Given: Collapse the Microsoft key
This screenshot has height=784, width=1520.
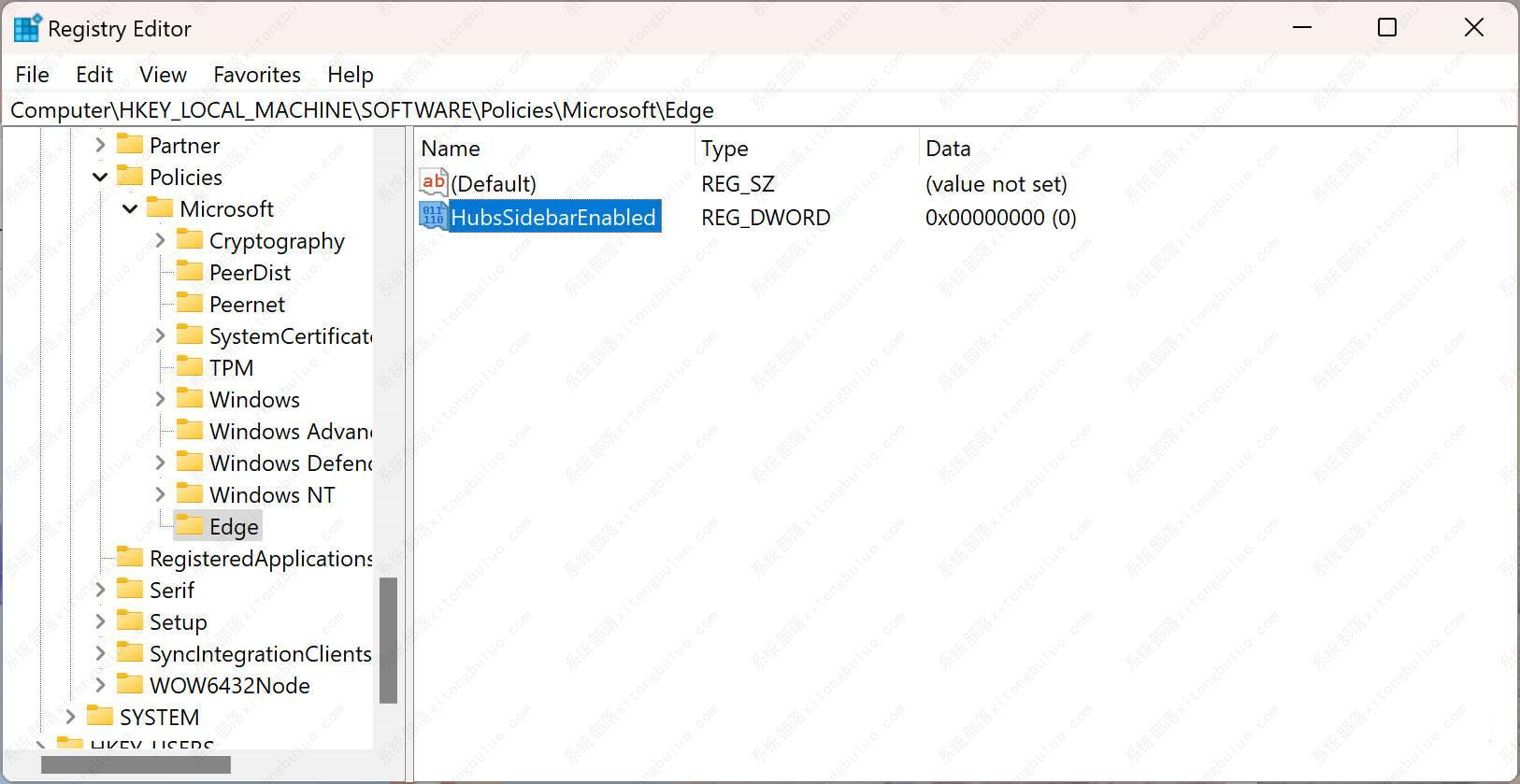Looking at the screenshot, I should coord(130,209).
